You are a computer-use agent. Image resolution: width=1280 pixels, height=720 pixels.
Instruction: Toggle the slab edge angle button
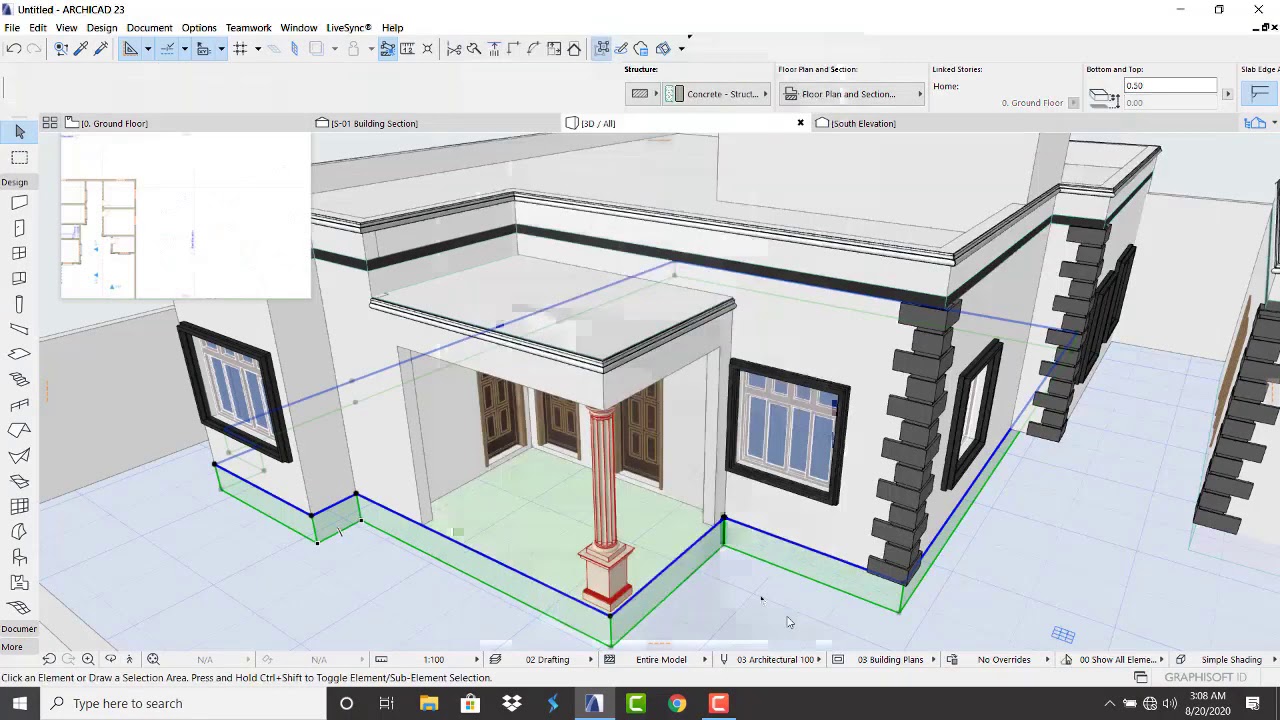coord(1259,94)
